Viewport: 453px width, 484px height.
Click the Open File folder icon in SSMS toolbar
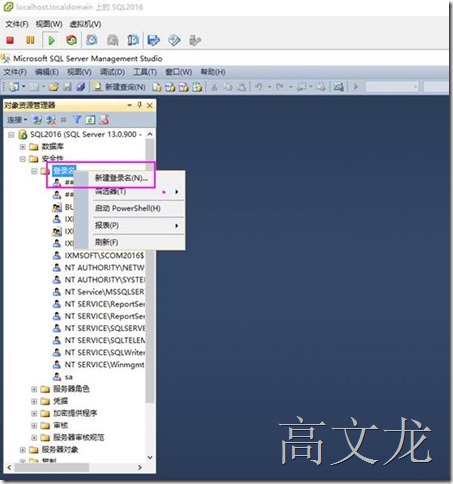tap(53, 87)
